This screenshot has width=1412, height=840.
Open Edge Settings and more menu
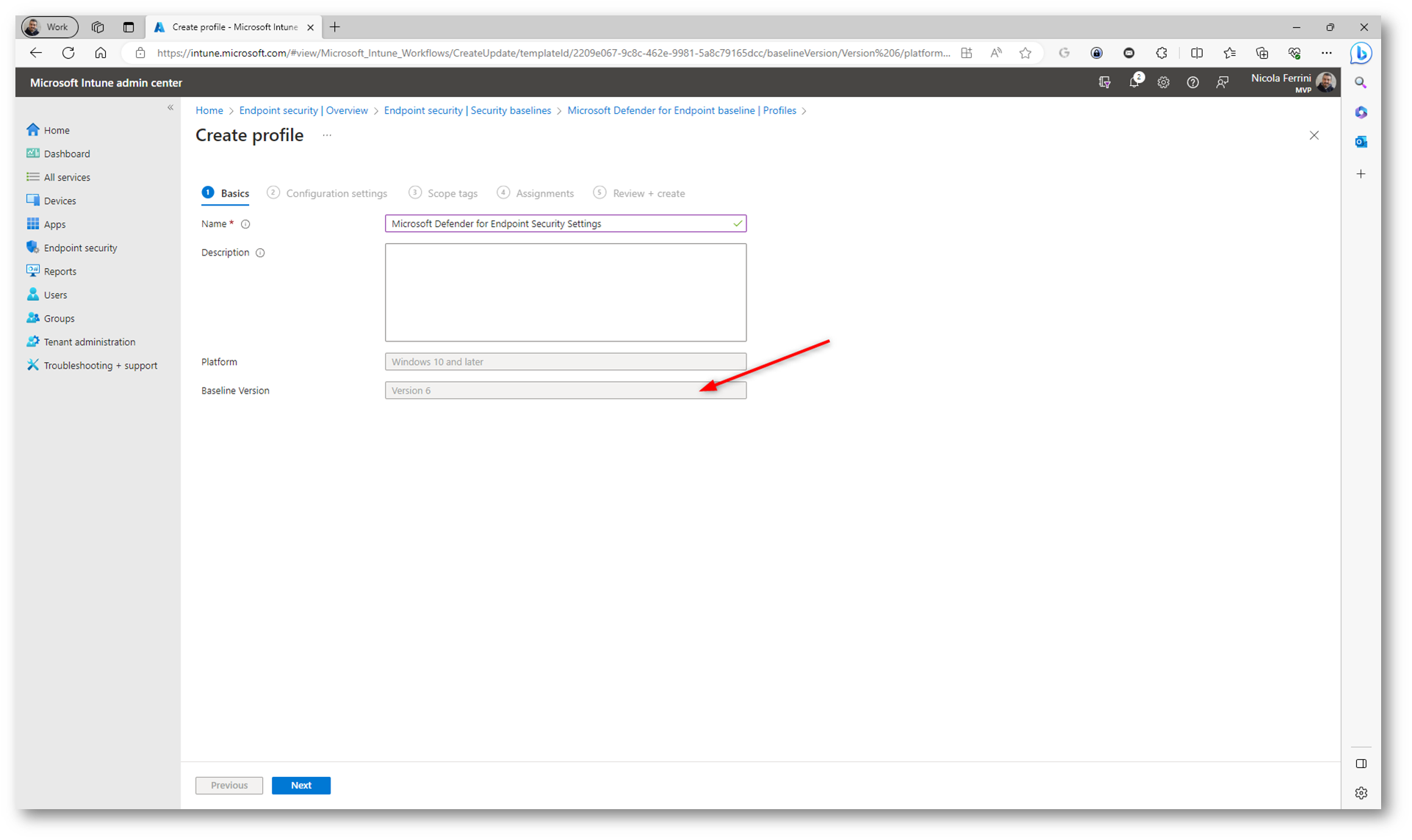(x=1326, y=53)
